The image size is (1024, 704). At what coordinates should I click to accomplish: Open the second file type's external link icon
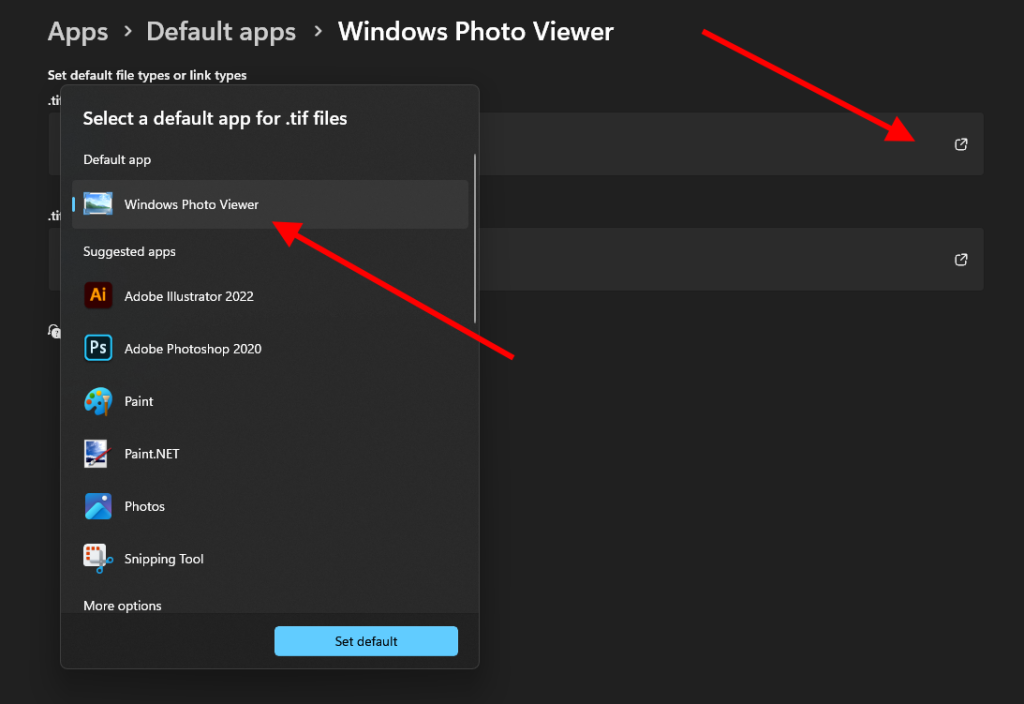tap(961, 260)
